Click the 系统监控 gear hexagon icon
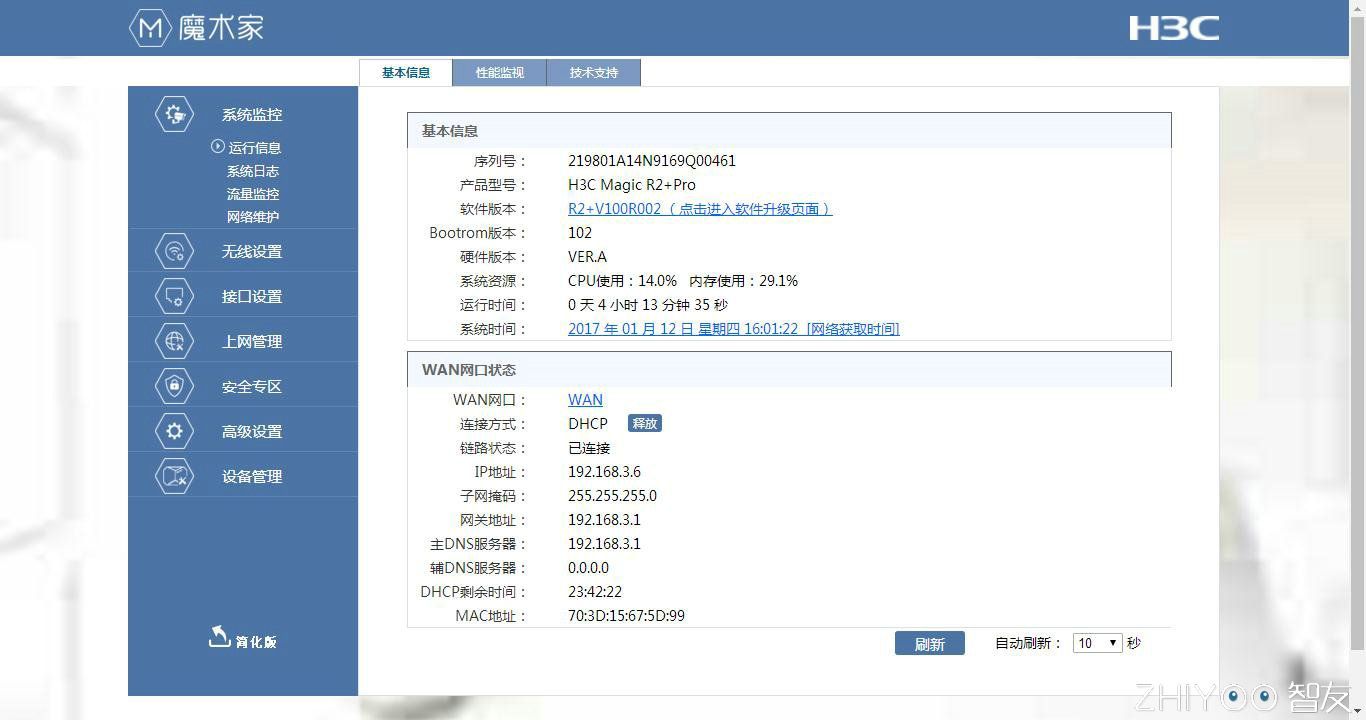Screen dimensions: 1366x720 (175, 114)
